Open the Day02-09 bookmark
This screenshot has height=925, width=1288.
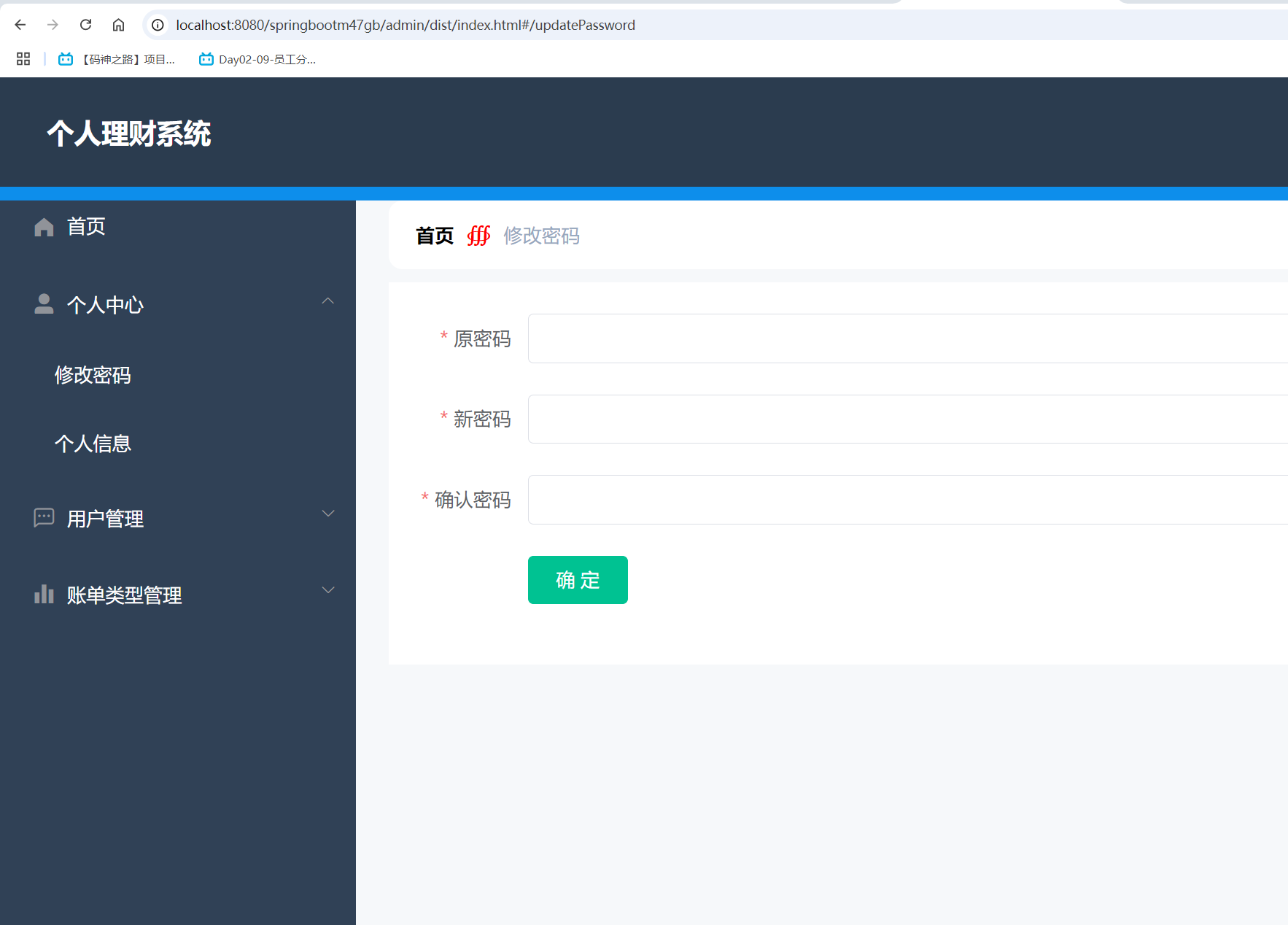tap(257, 59)
